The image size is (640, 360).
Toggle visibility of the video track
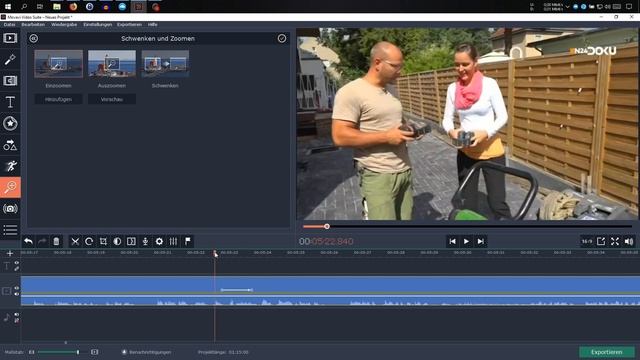[x=17, y=288]
